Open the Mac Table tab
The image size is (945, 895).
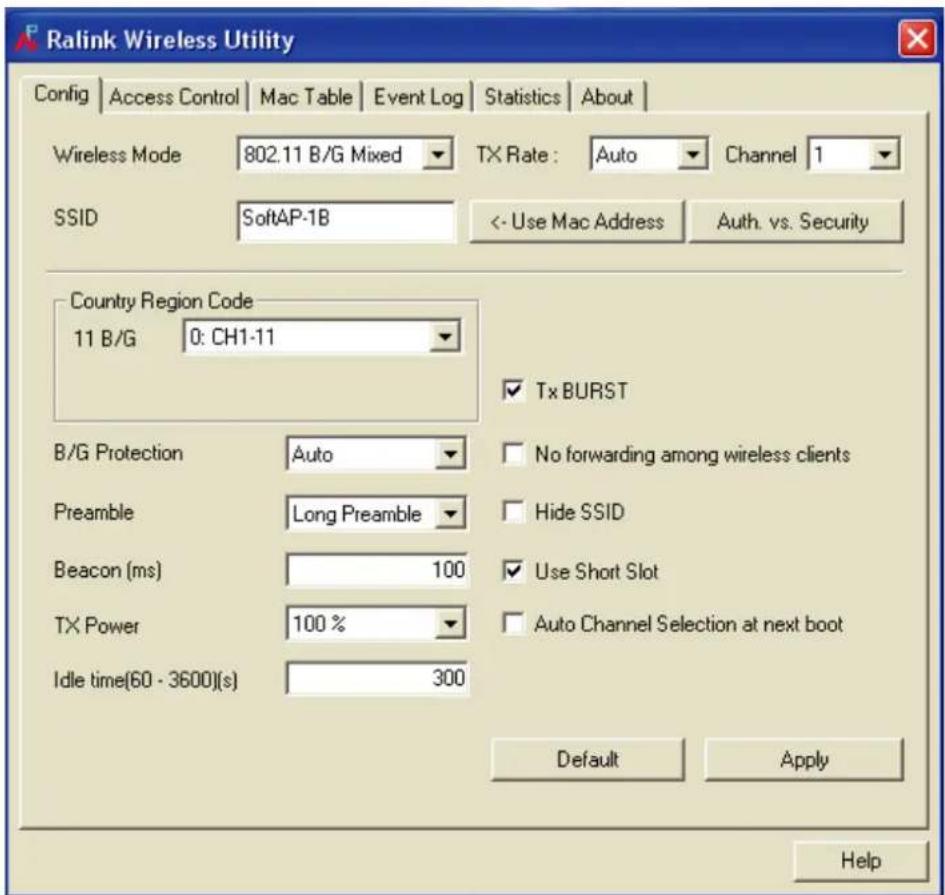coord(306,96)
